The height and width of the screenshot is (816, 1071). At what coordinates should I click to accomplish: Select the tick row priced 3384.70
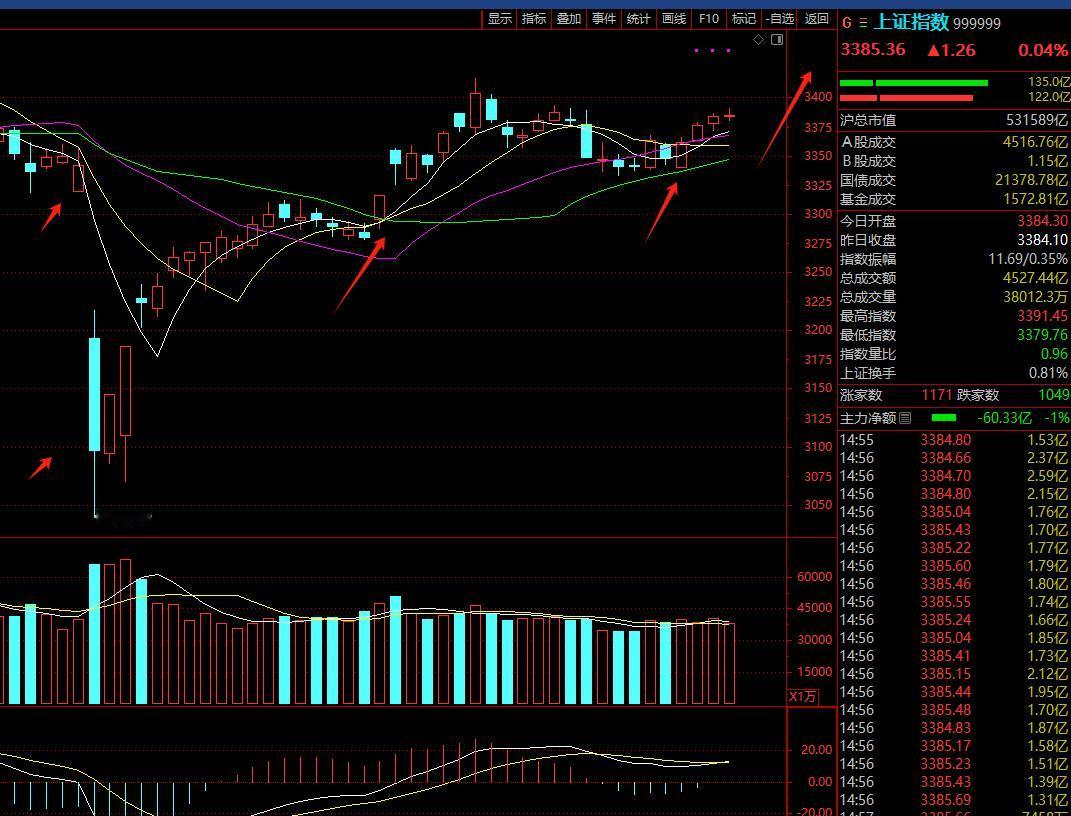tap(954, 476)
